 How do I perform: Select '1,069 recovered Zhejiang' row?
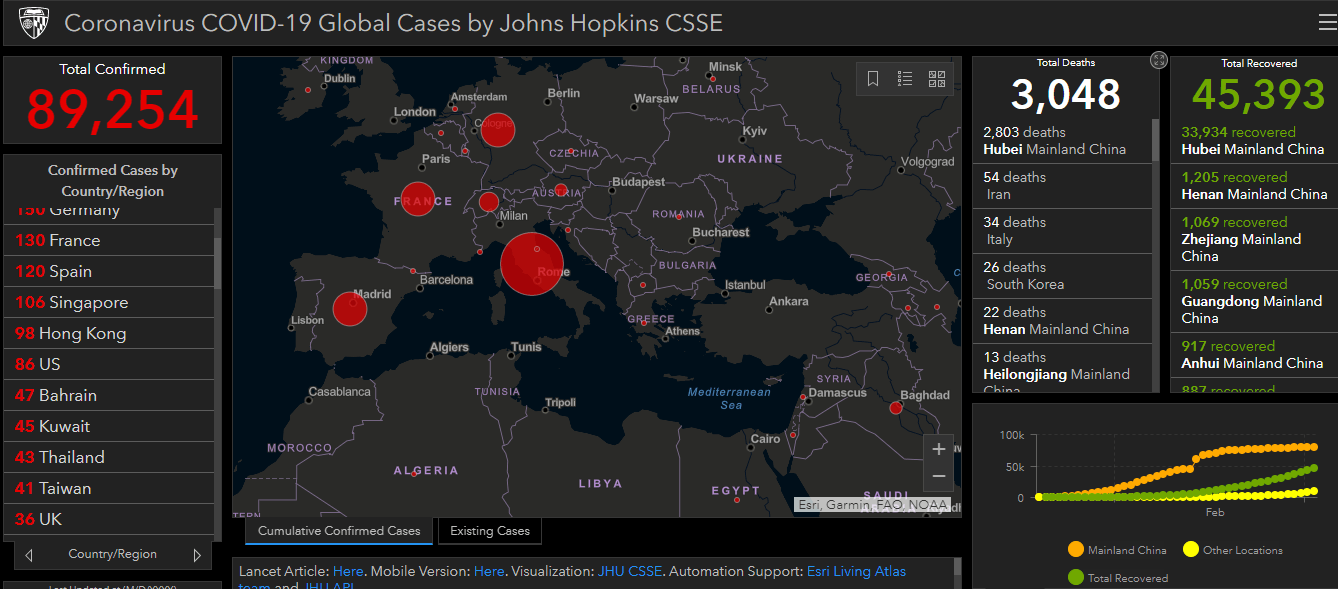[x=1254, y=239]
